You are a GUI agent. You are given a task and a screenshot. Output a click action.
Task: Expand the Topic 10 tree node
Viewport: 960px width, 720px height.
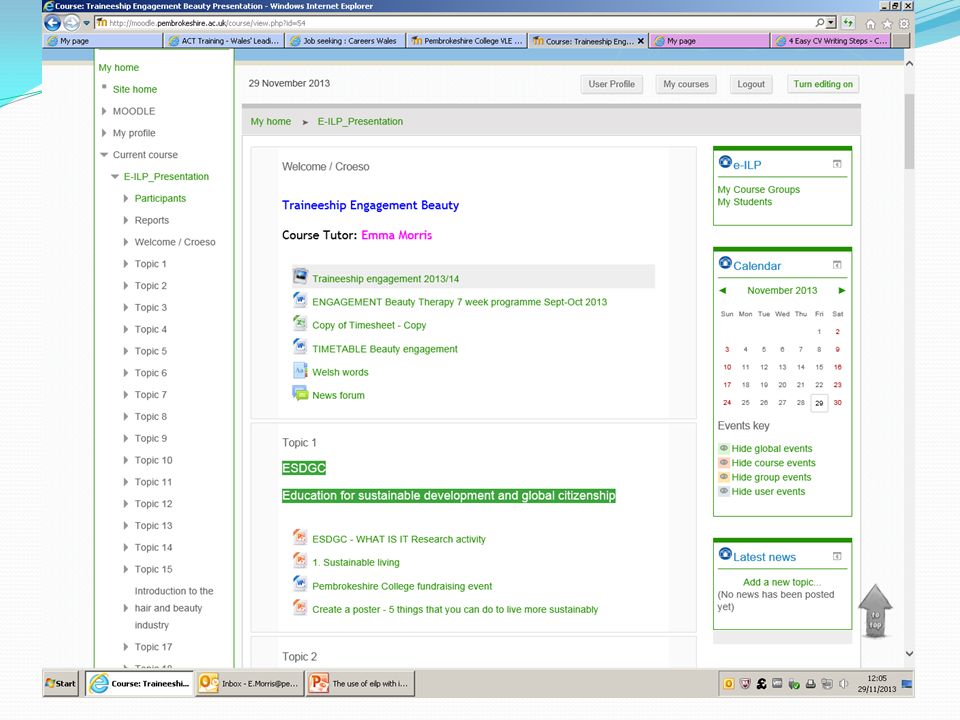pos(126,460)
